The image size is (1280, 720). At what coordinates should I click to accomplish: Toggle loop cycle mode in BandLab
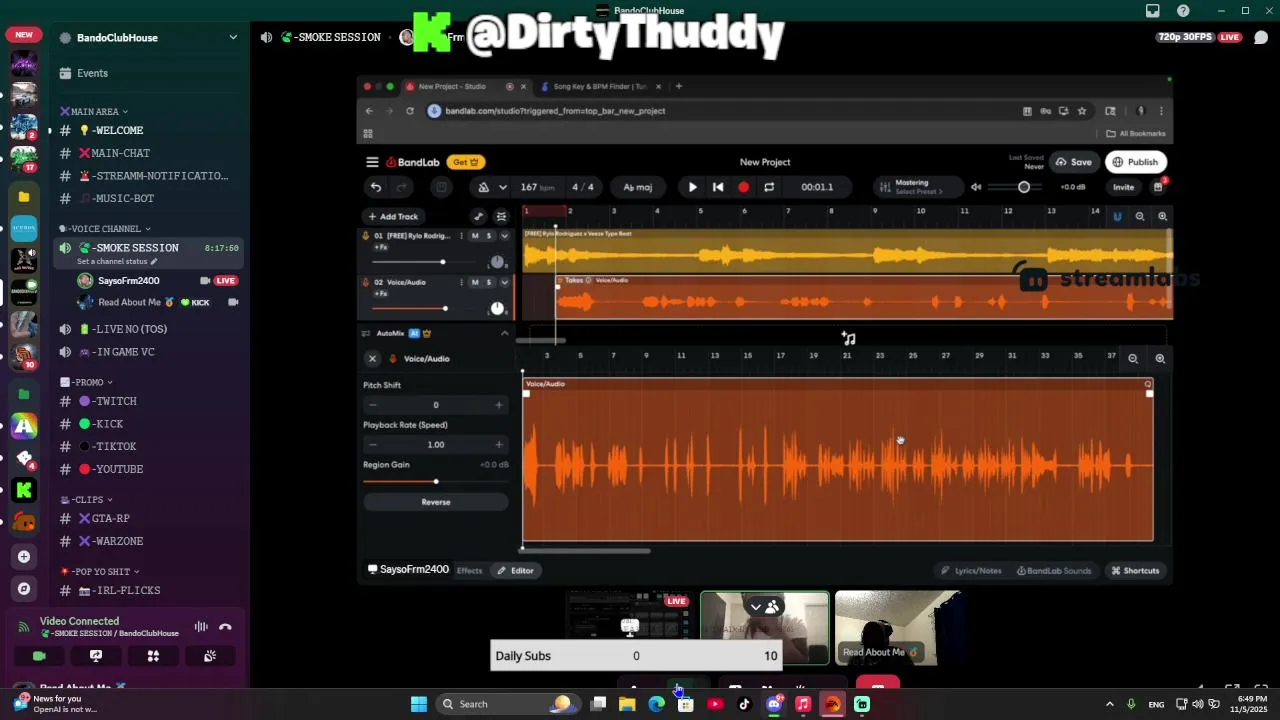tap(769, 187)
